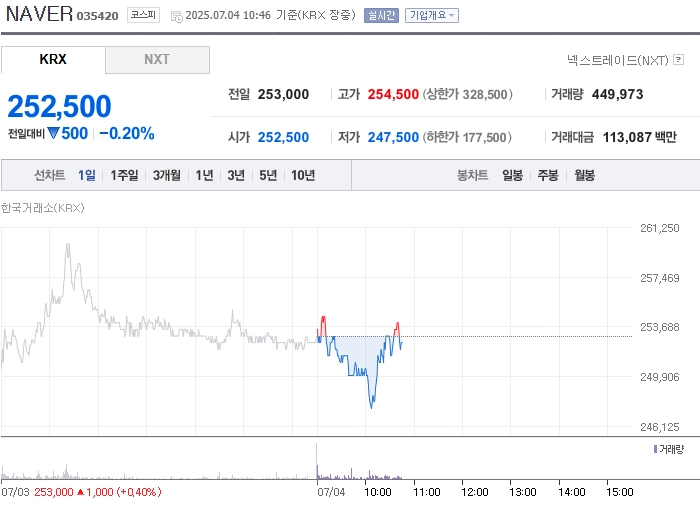Open the 기업개요 dropdown

click(x=432, y=16)
